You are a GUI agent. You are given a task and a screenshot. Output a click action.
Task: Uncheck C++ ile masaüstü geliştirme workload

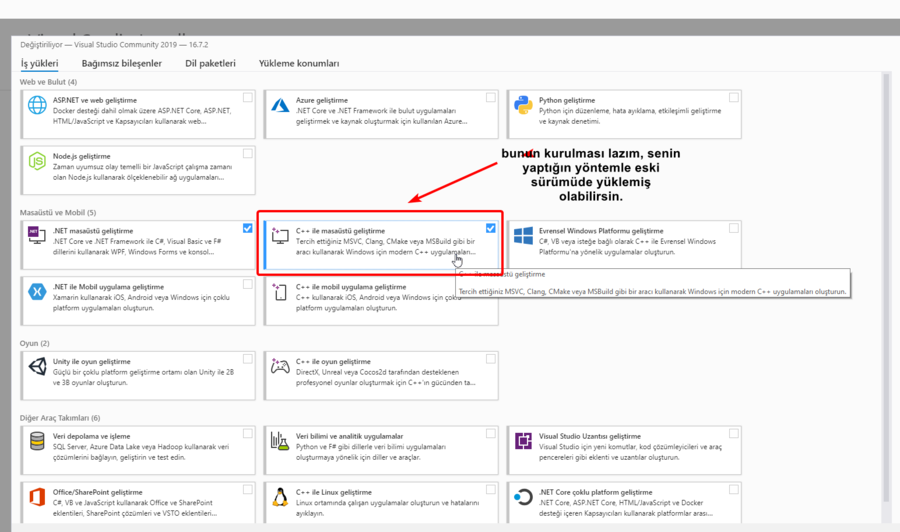[491, 228]
